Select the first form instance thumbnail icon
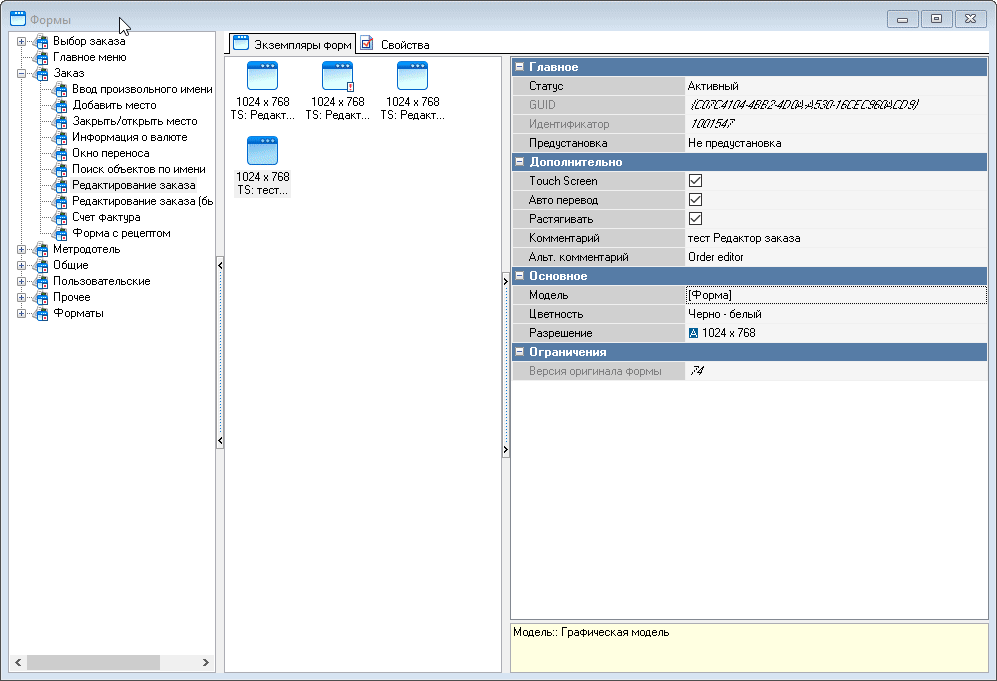Screen dimensions: 997x681 262,76
